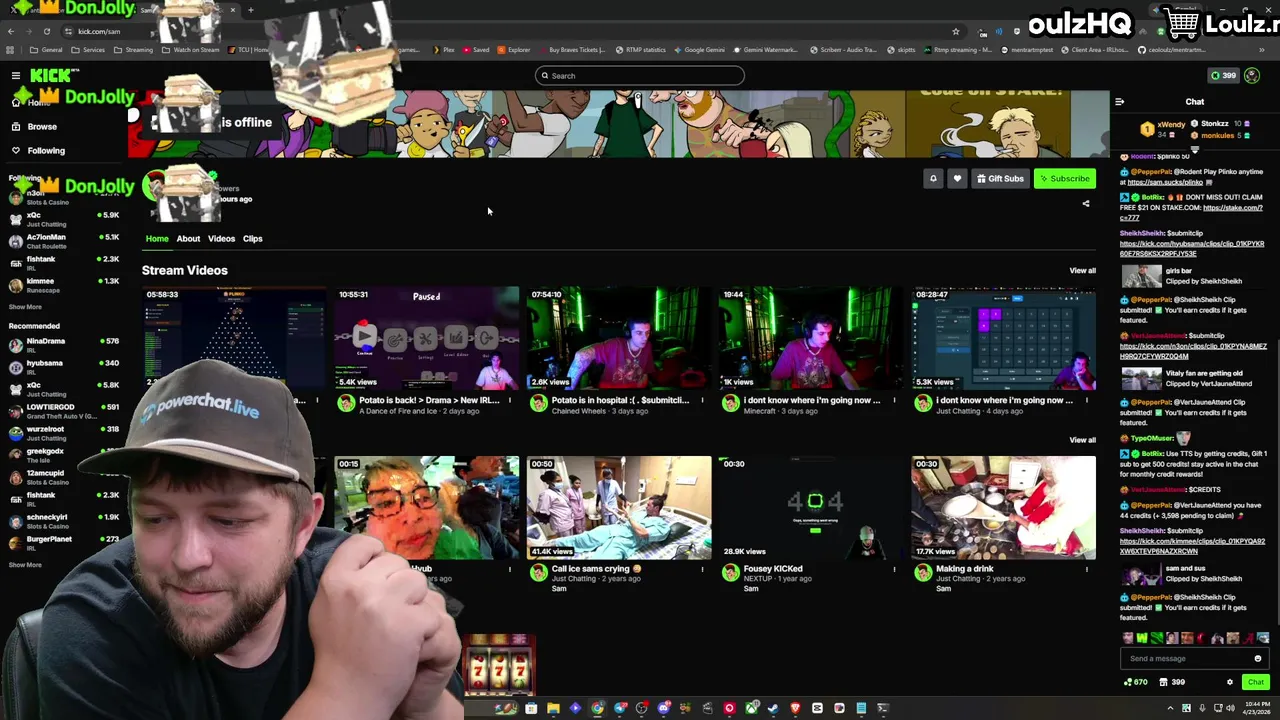
Task: Click View all for Stream Videos
Action: pos(1082,271)
